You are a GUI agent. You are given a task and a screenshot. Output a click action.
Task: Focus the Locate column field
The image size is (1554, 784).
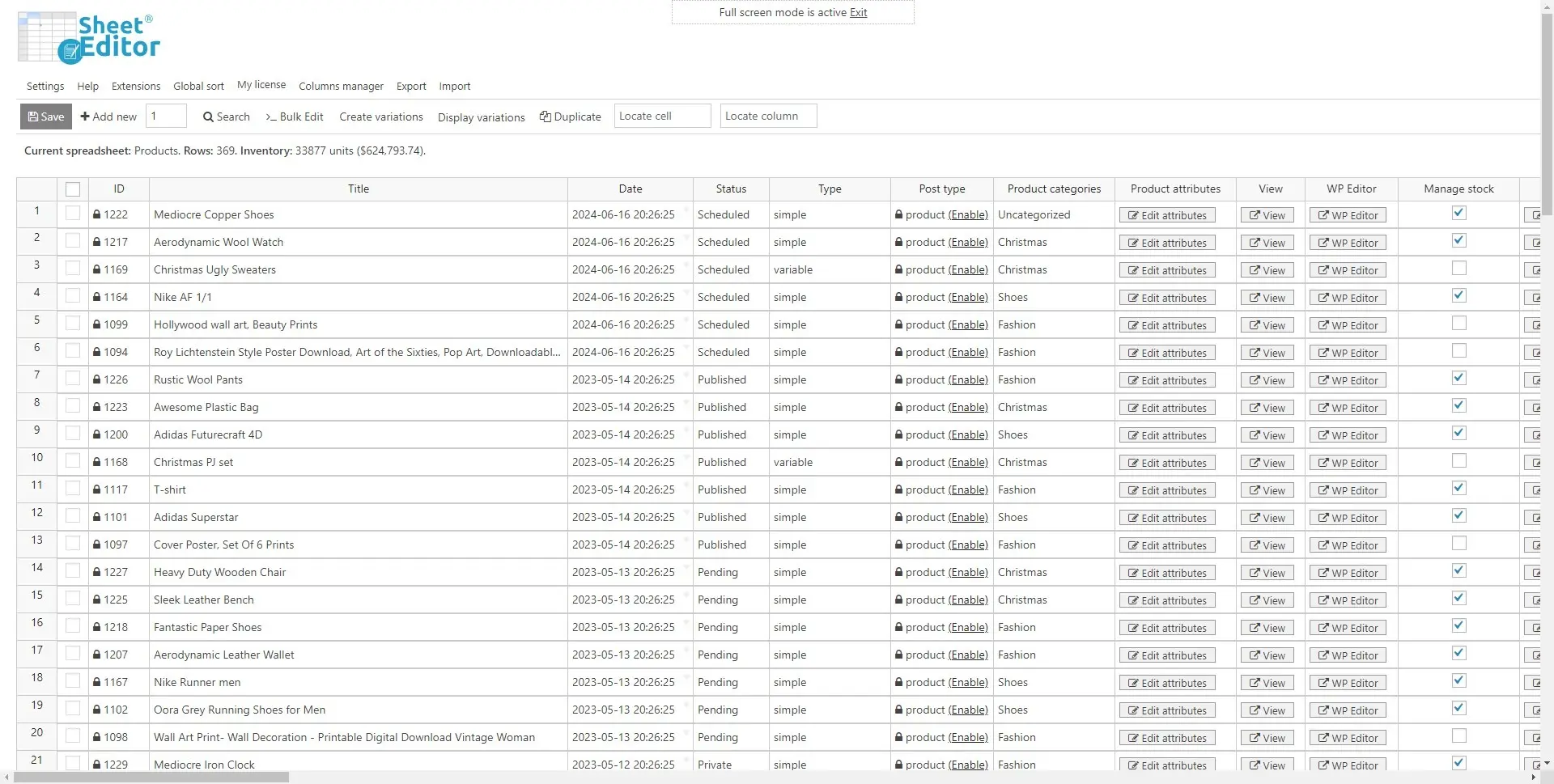pyautogui.click(x=768, y=116)
